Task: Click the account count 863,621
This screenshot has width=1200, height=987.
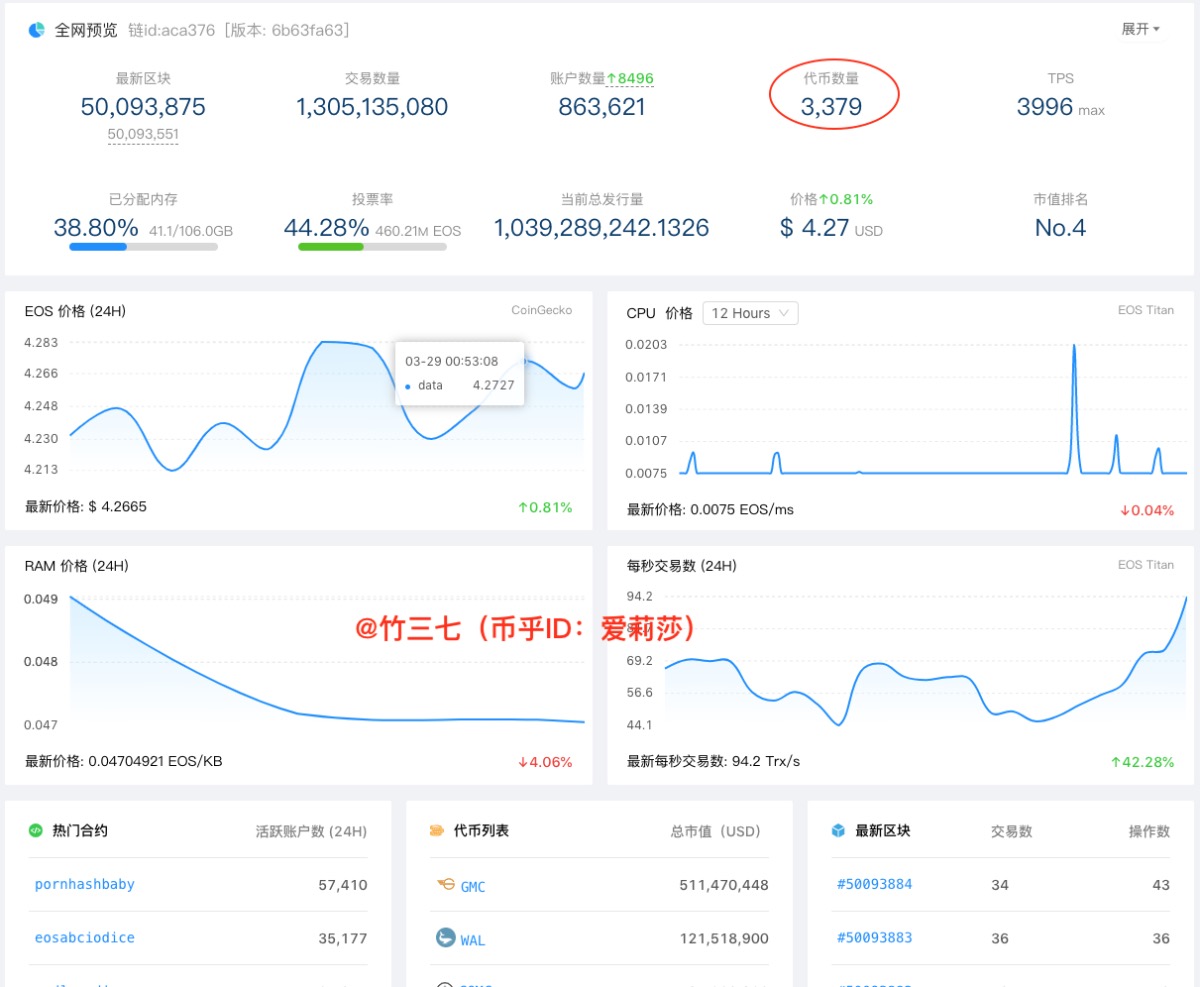Action: pyautogui.click(x=602, y=107)
